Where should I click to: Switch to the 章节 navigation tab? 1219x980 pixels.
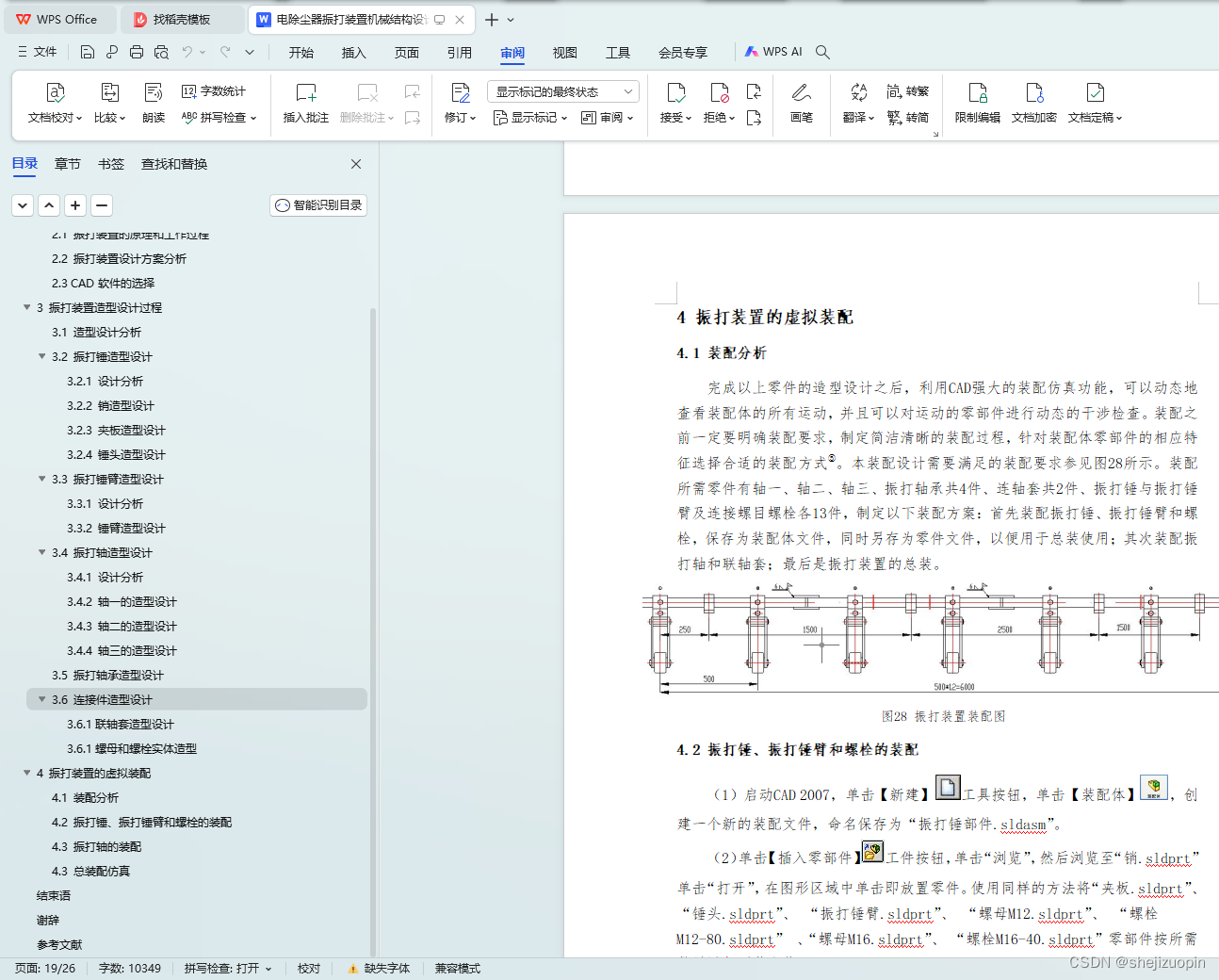[x=68, y=164]
